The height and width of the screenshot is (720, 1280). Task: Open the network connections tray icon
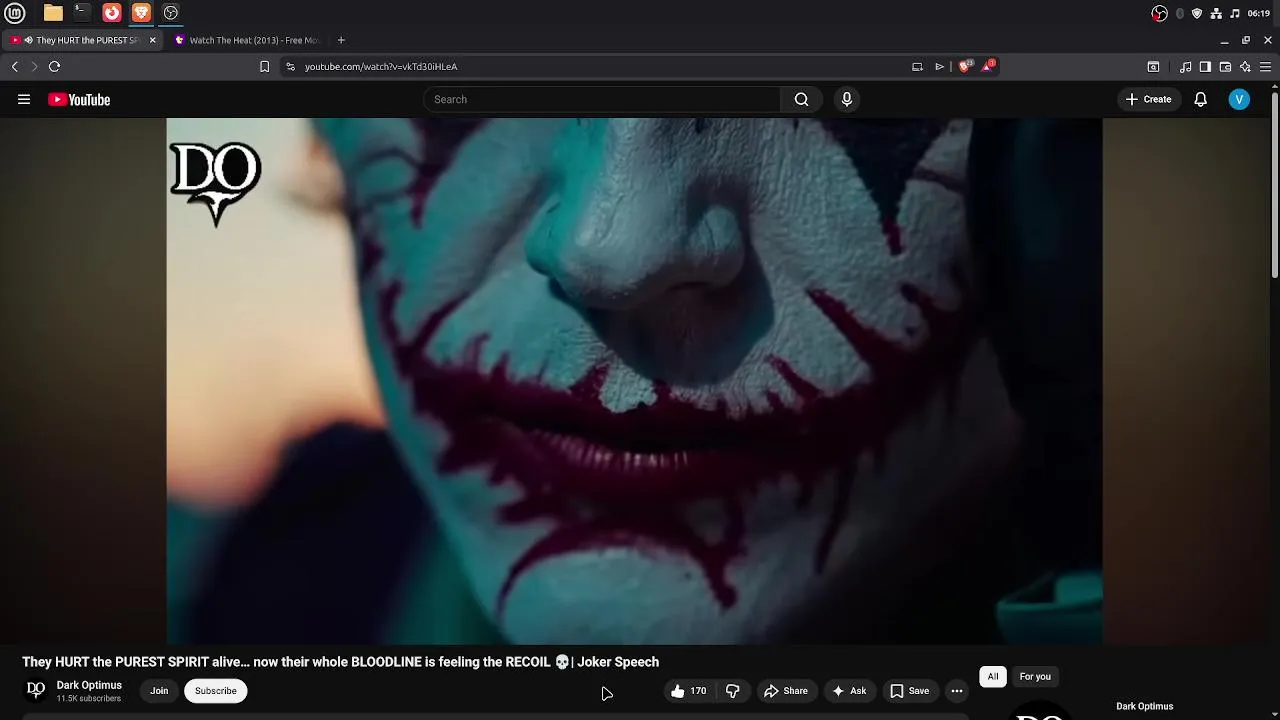(1216, 13)
